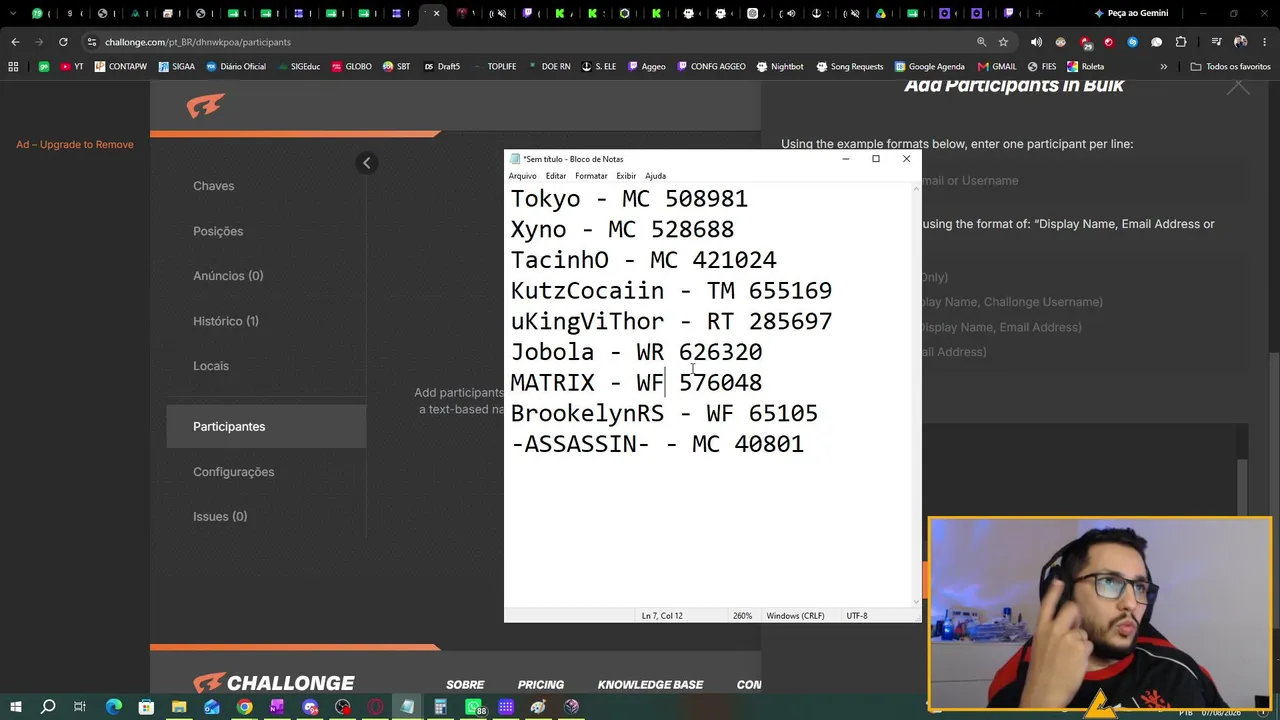1280x720 pixels.
Task: Reload the Challonge page
Action: point(63,42)
